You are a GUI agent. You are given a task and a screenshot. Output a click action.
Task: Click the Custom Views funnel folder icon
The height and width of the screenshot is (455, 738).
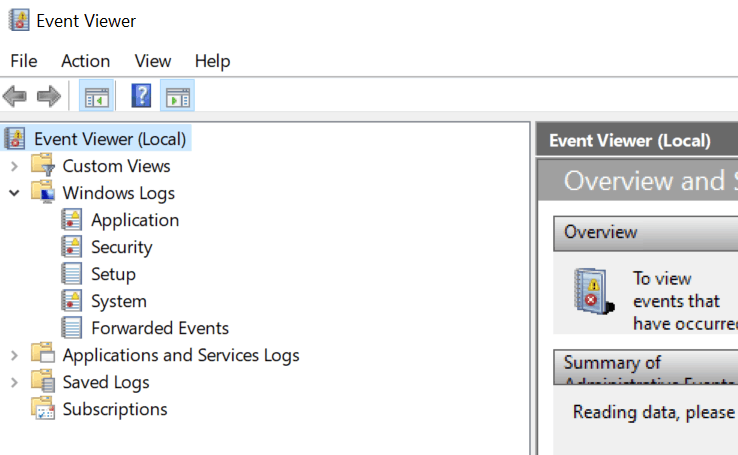click(x=43, y=165)
